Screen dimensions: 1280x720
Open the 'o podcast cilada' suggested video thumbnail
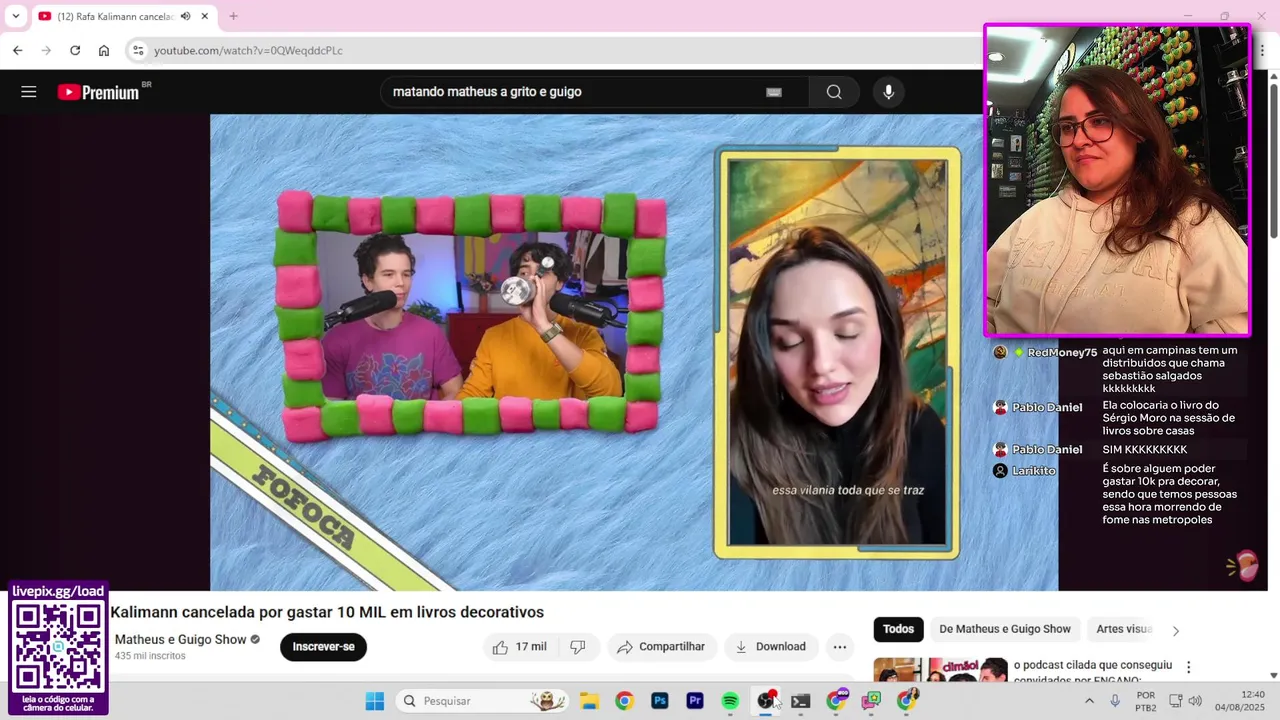coord(940,670)
